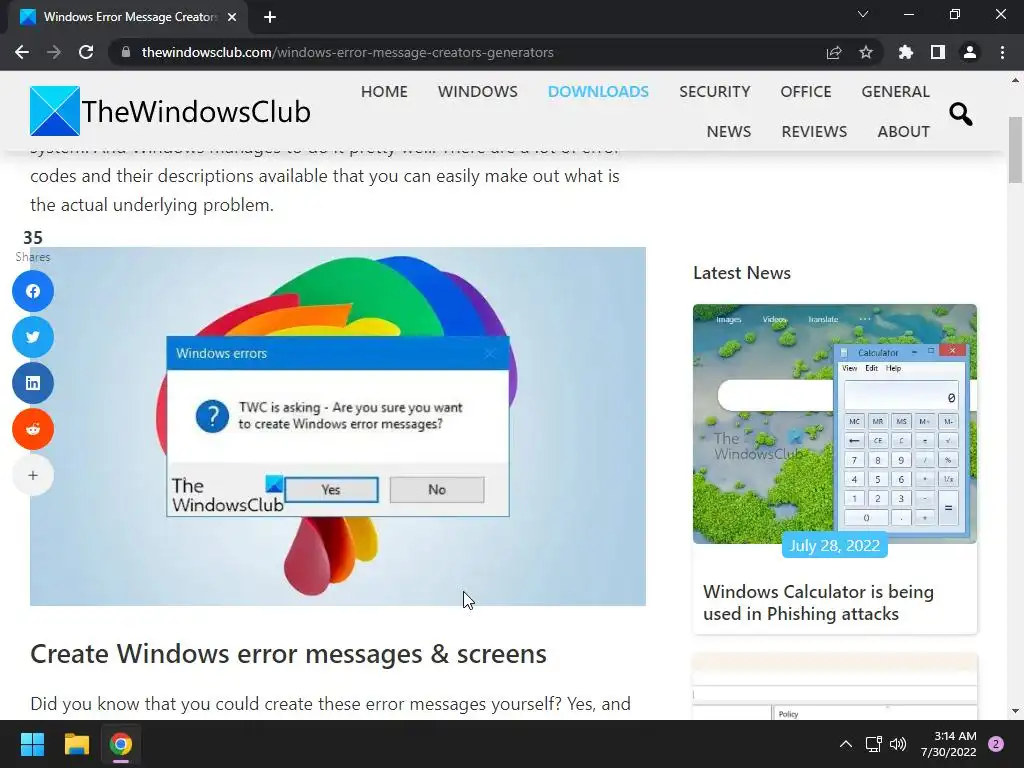Toggle the browser side panel
This screenshot has height=768, width=1024.
coord(938,52)
